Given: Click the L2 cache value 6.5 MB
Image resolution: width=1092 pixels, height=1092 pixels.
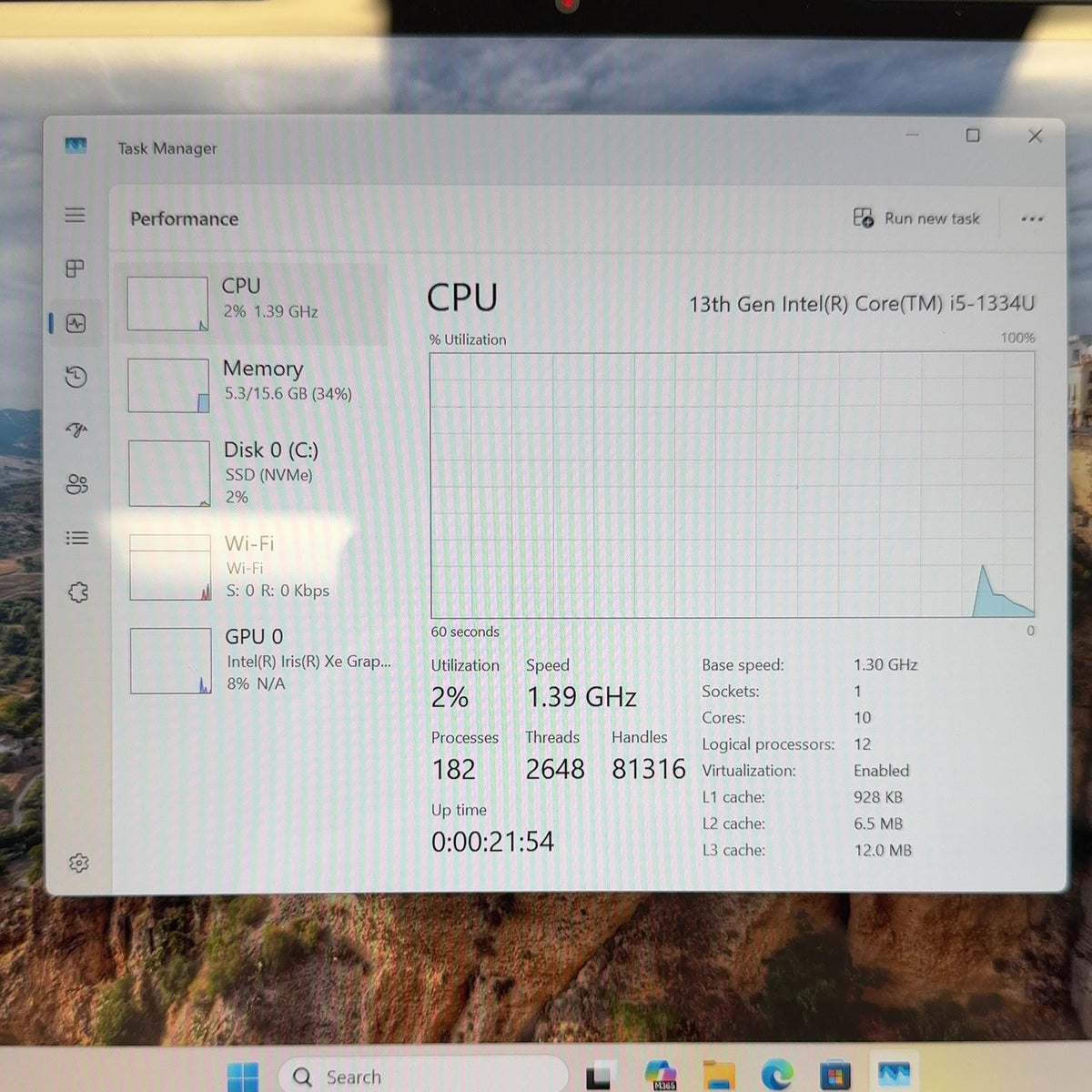Looking at the screenshot, I should click(x=878, y=824).
